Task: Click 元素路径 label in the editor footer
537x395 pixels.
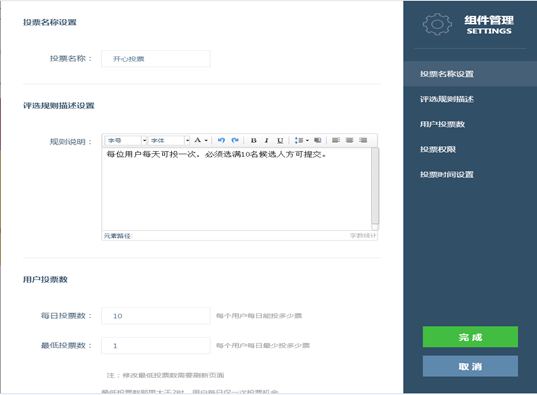Action: click(x=118, y=236)
